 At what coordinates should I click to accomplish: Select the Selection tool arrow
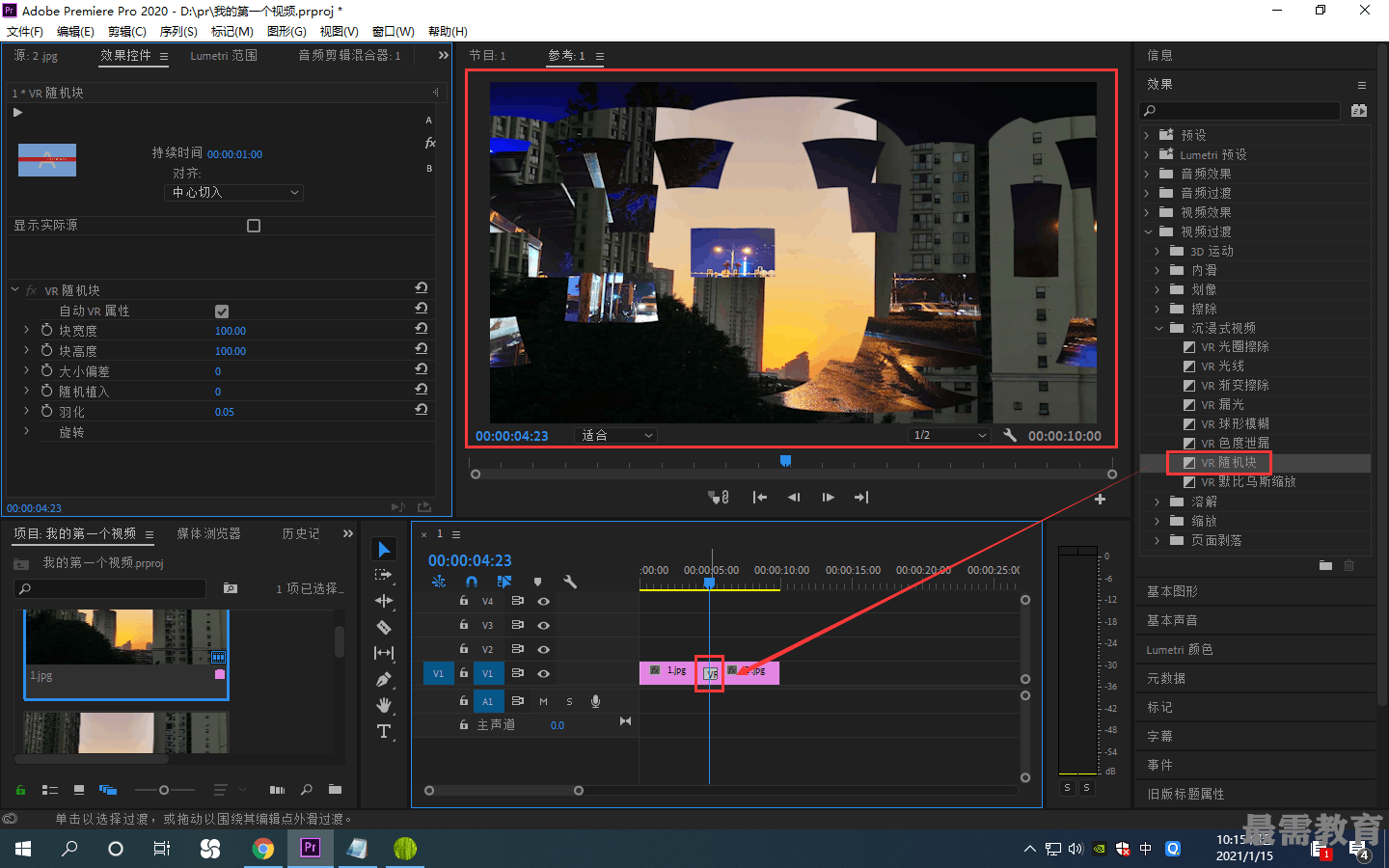pos(384,549)
